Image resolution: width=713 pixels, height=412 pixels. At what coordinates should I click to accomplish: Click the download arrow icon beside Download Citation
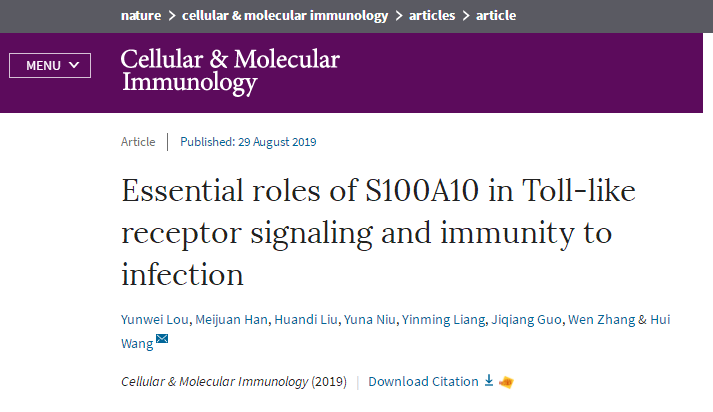(489, 381)
